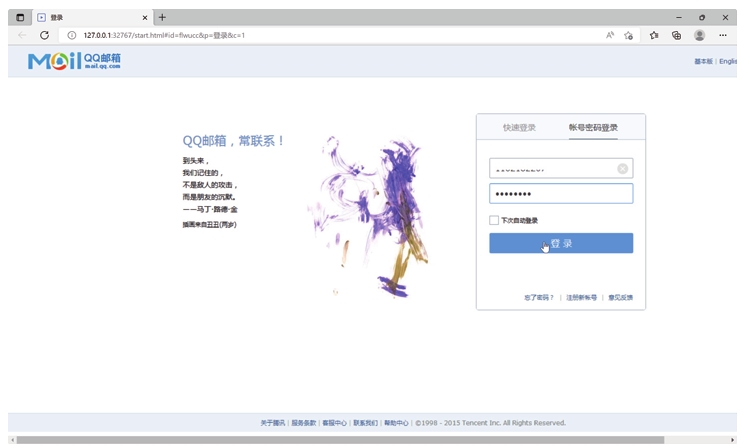Restore down the browser window
The height and width of the screenshot is (448, 741).
(702, 17)
